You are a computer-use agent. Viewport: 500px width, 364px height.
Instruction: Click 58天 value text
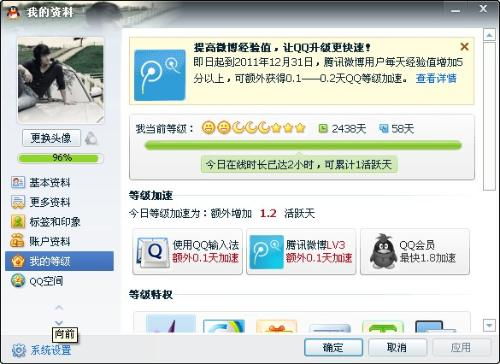[402, 128]
